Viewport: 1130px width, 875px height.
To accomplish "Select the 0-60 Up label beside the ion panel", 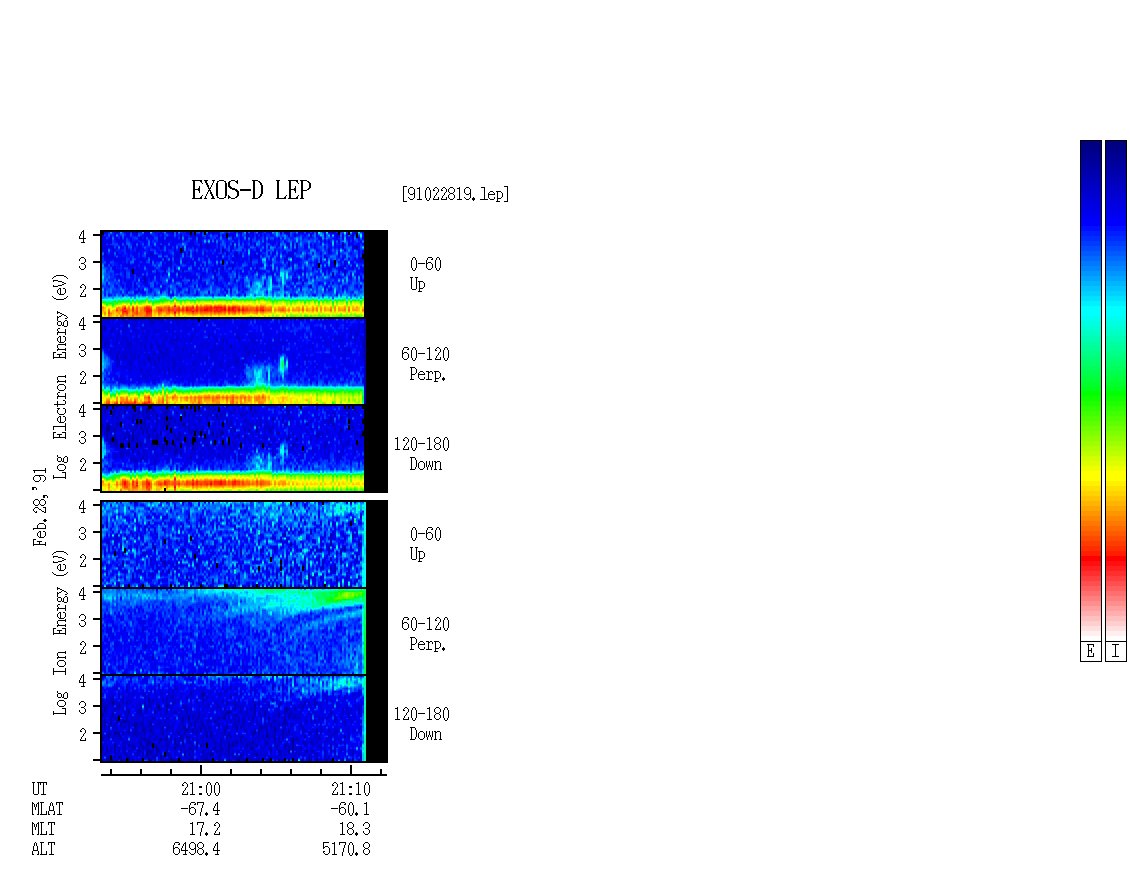I will coord(425,544).
